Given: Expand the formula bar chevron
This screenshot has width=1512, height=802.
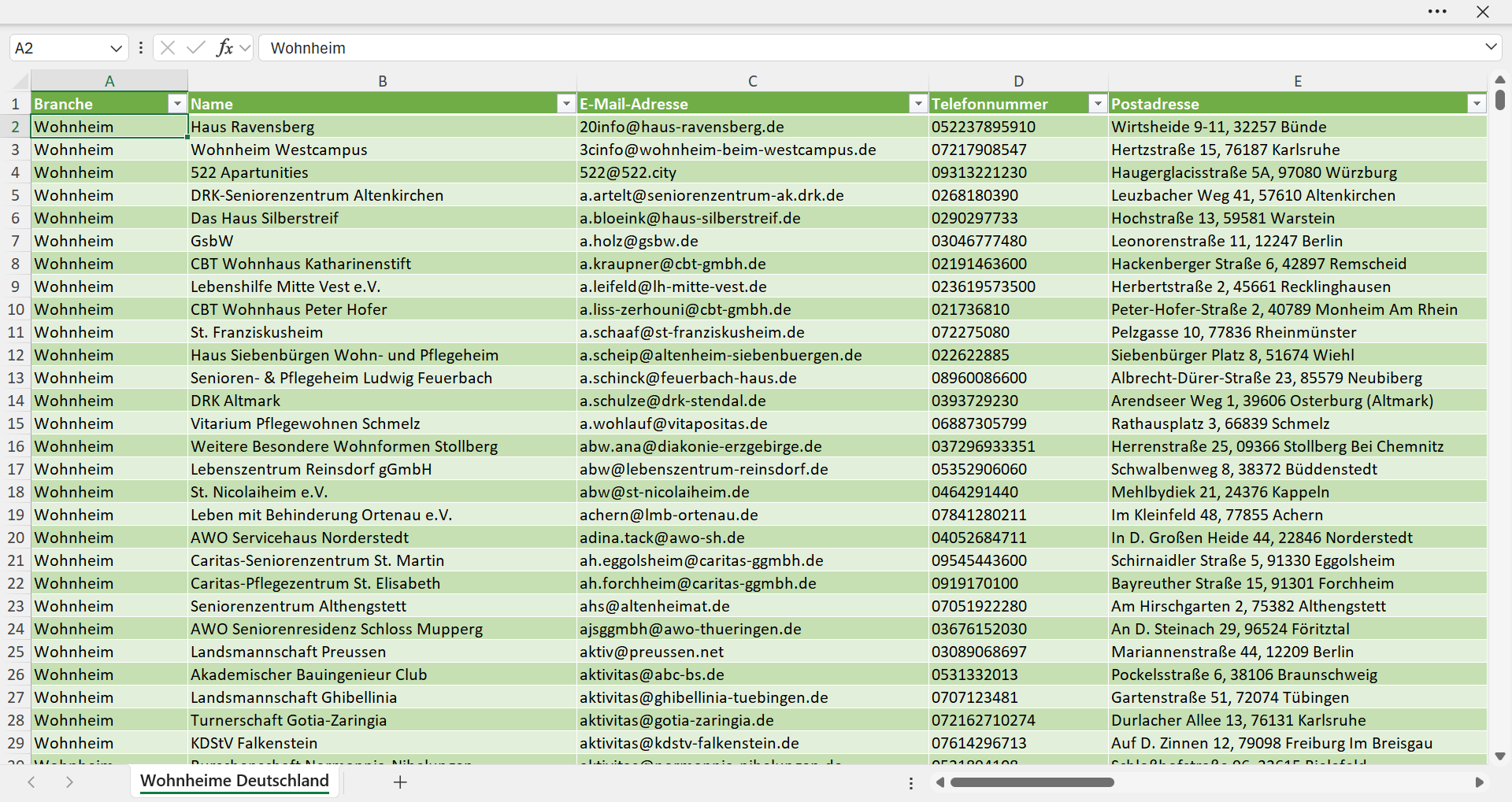Looking at the screenshot, I should pos(1491,47).
